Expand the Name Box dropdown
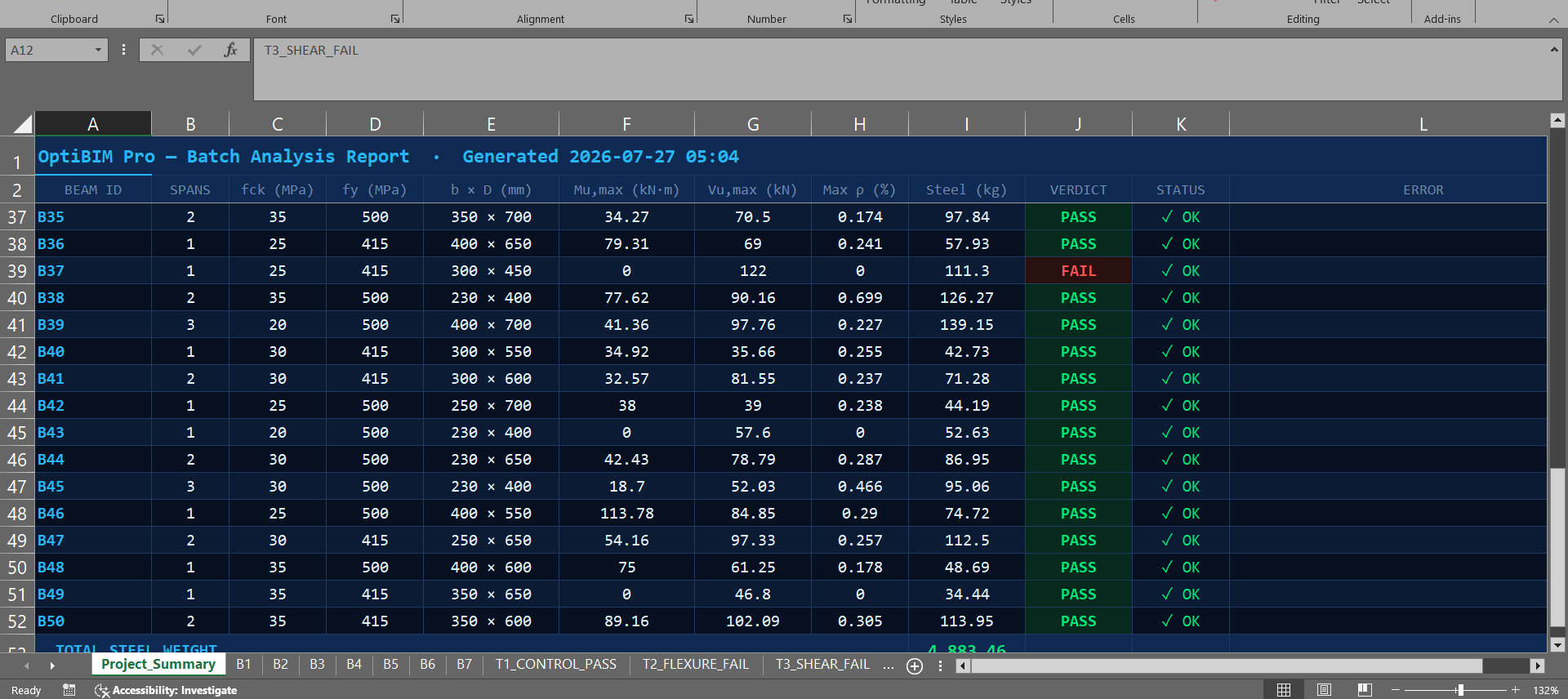The width and height of the screenshot is (1568, 699). click(x=98, y=50)
